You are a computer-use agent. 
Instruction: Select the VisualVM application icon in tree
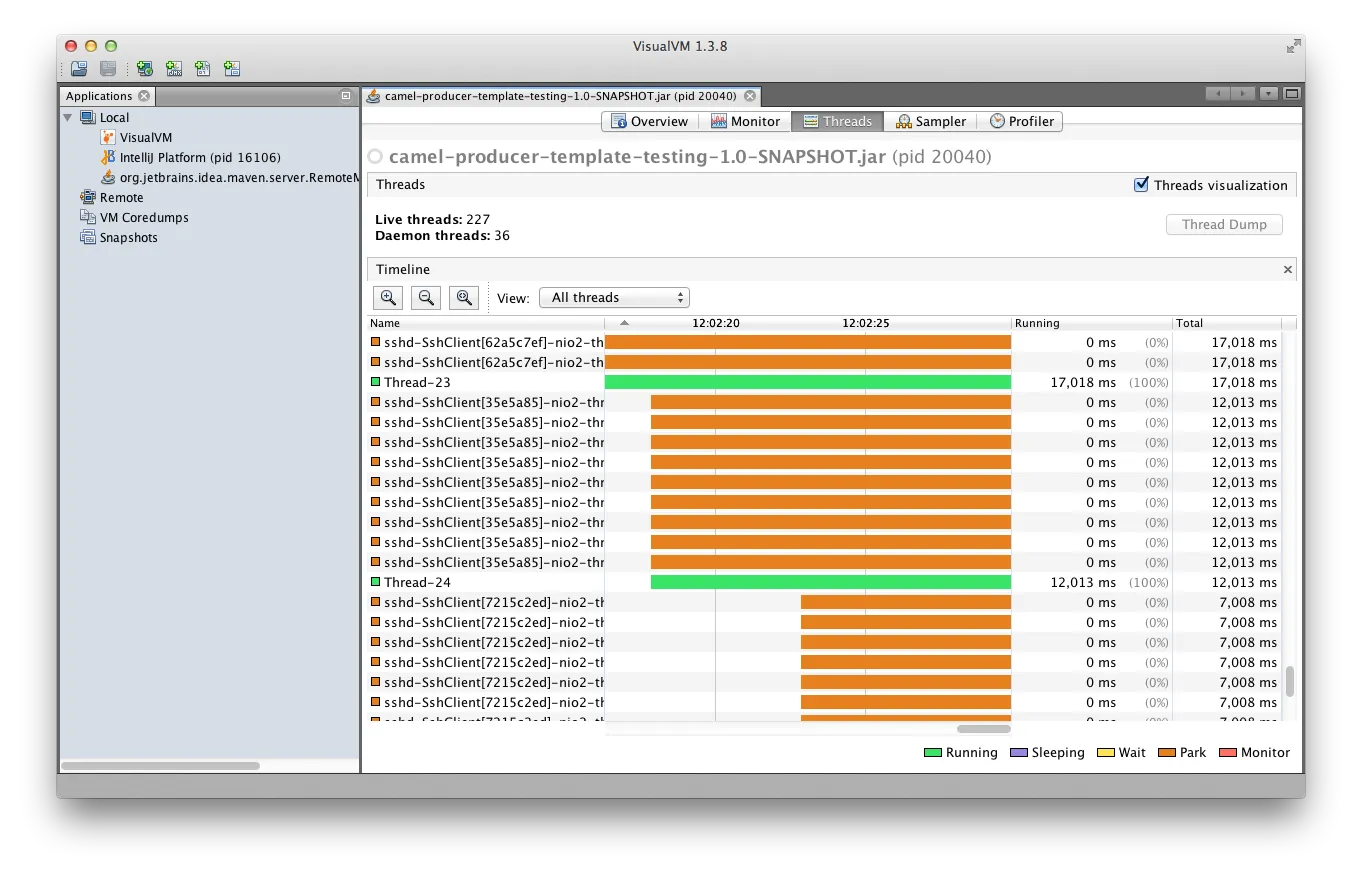click(x=108, y=137)
